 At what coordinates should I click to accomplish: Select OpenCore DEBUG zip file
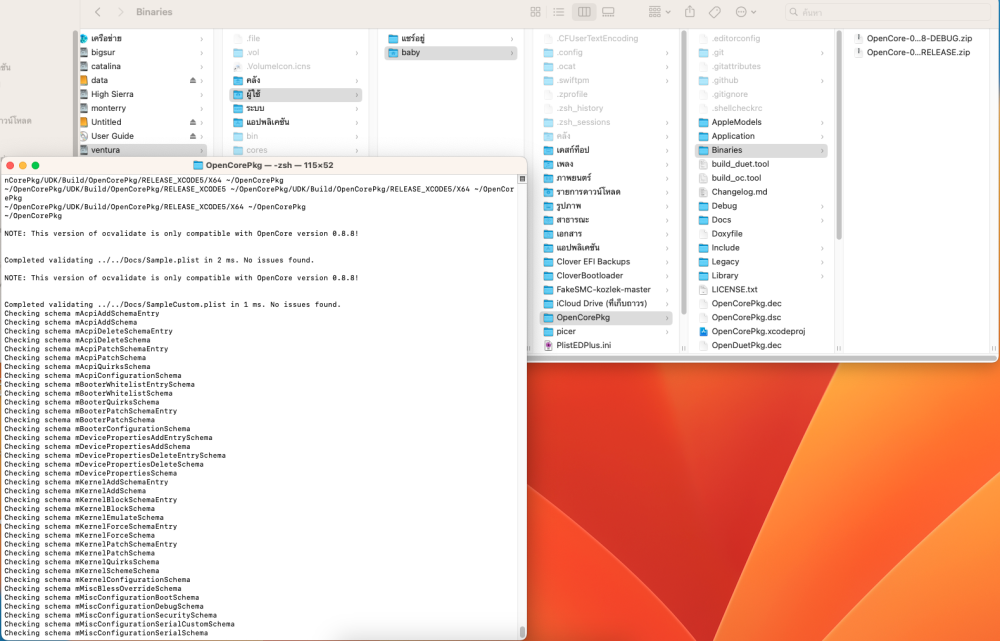coord(919,38)
